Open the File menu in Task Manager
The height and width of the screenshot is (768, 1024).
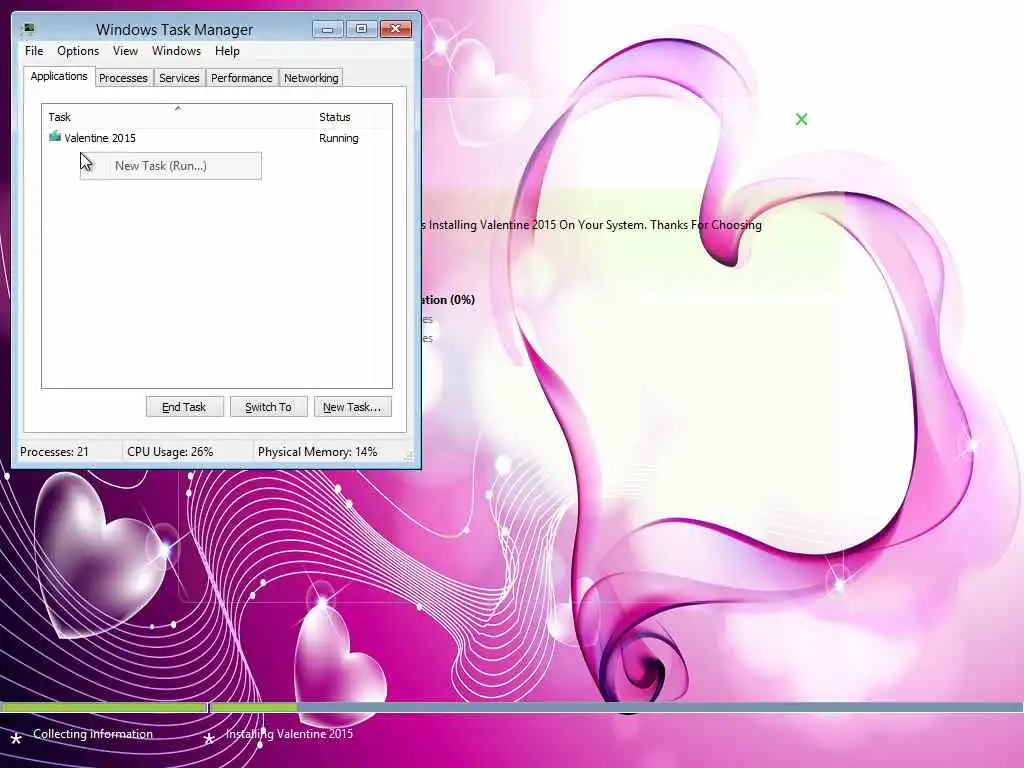pyautogui.click(x=34, y=51)
